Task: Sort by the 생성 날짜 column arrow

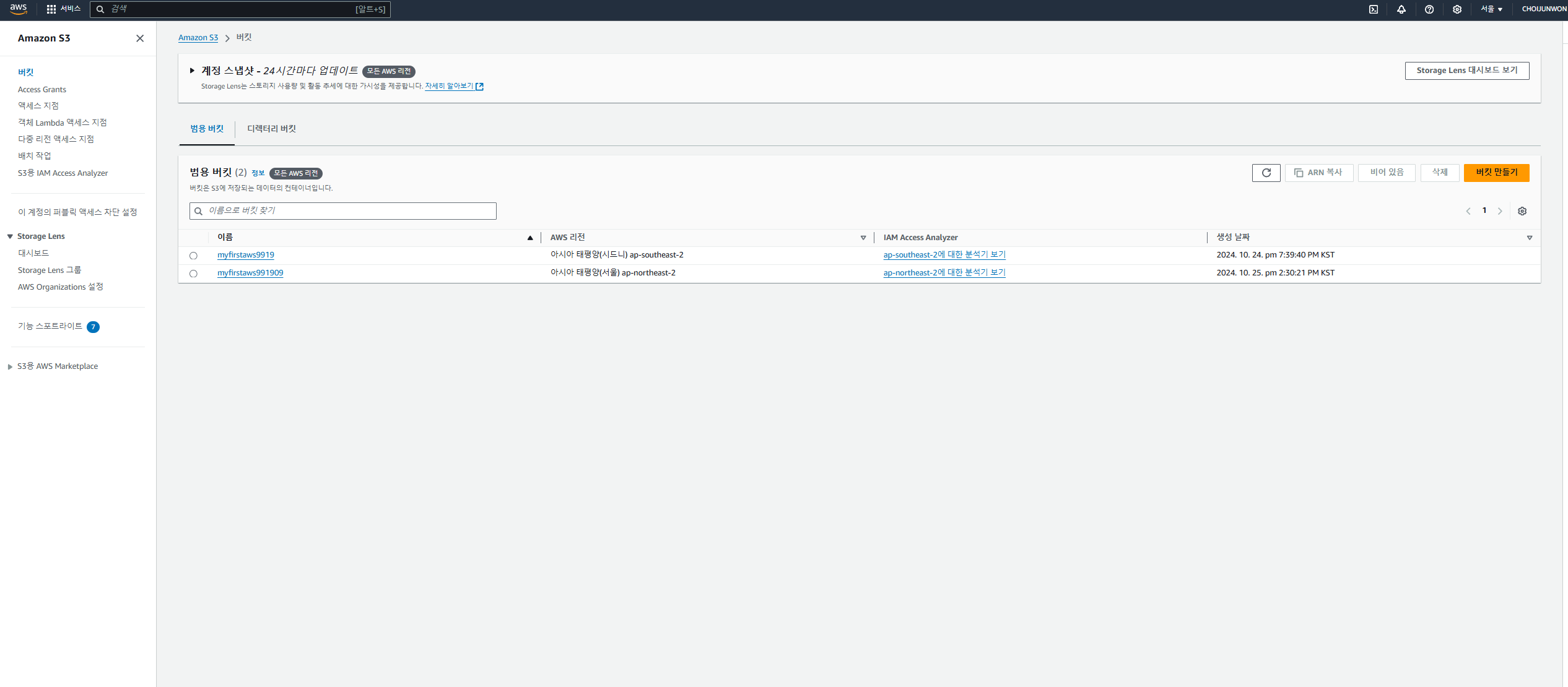Action: [x=1530, y=238]
